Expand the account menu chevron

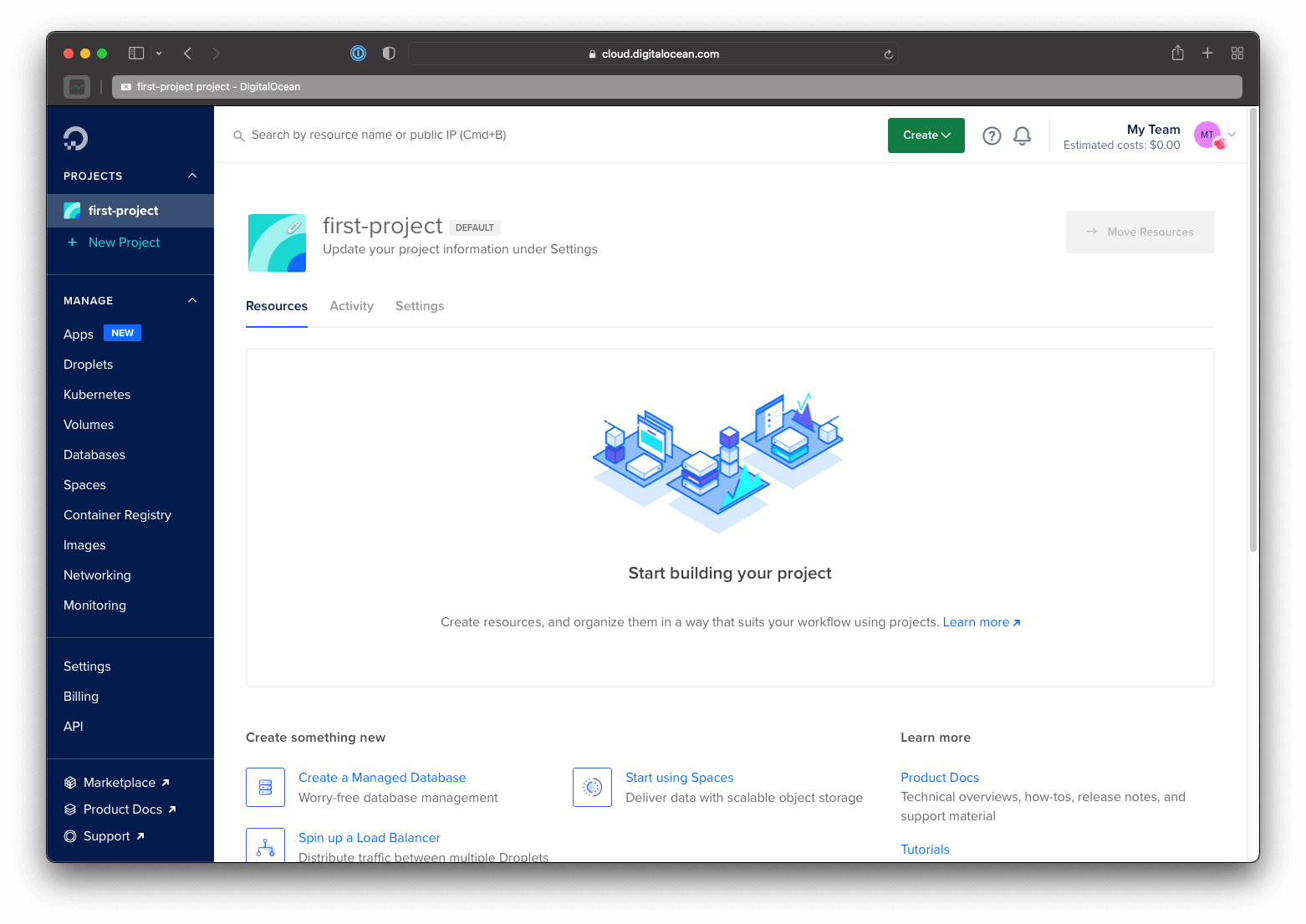click(x=1232, y=135)
